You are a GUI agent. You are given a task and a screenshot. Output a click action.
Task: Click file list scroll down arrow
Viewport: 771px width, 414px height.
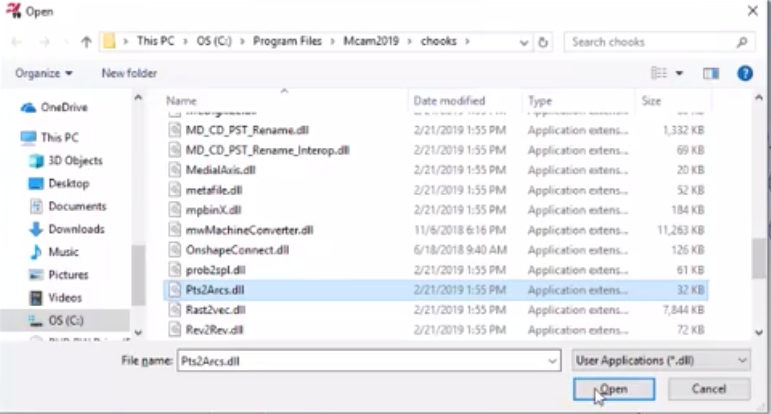pyautogui.click(x=759, y=332)
